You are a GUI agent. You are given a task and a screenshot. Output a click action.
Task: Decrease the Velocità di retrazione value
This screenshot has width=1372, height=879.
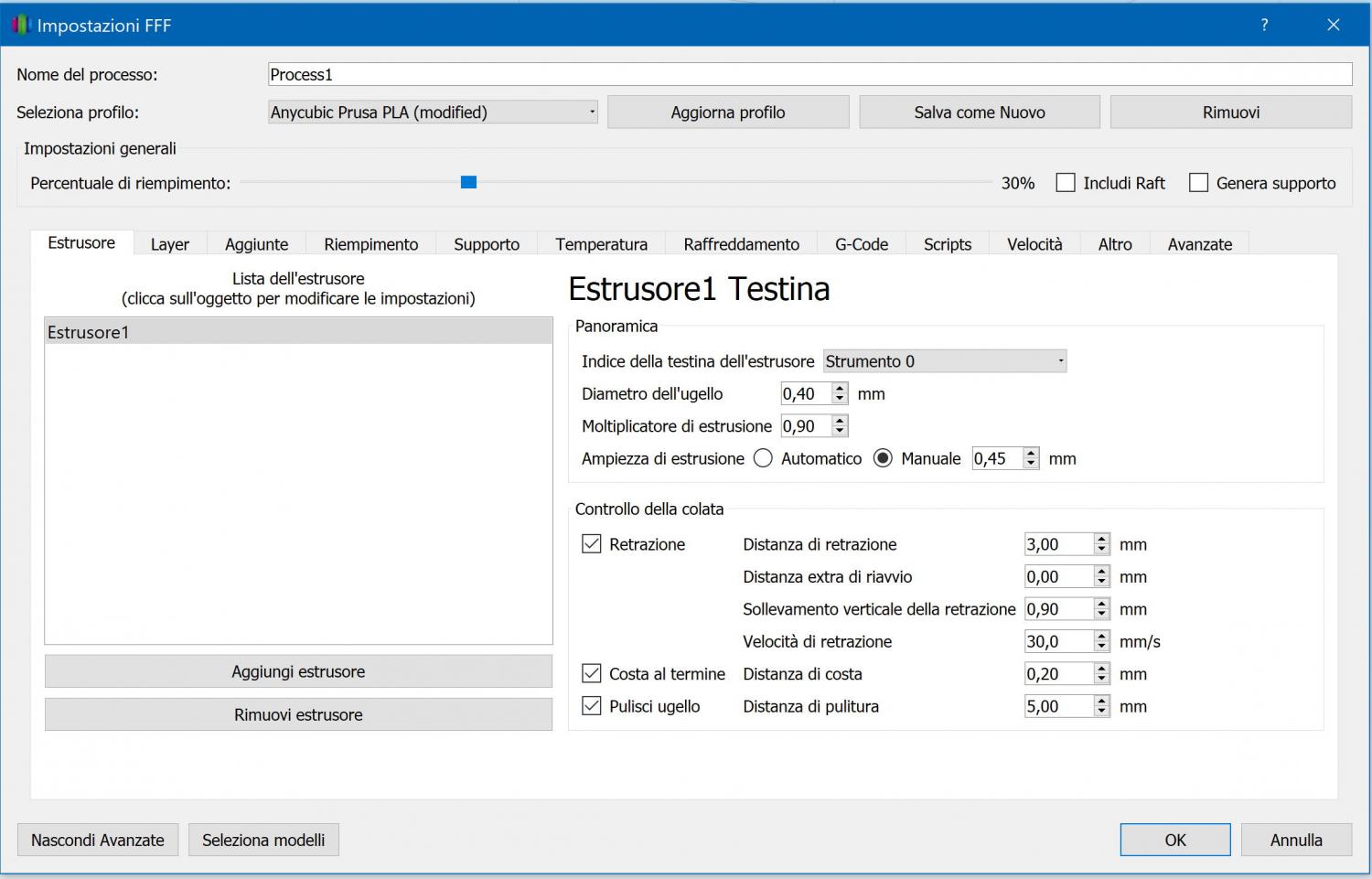pos(1102,648)
